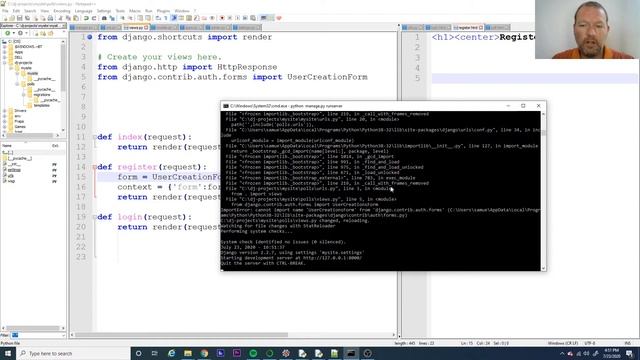Open the Language menu

click(x=84, y=11)
